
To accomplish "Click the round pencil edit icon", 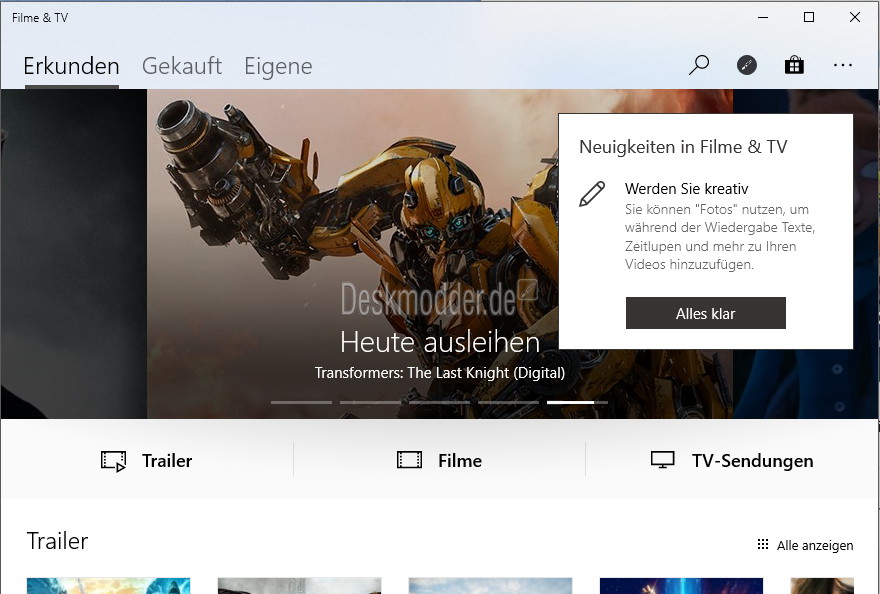I will (746, 66).
